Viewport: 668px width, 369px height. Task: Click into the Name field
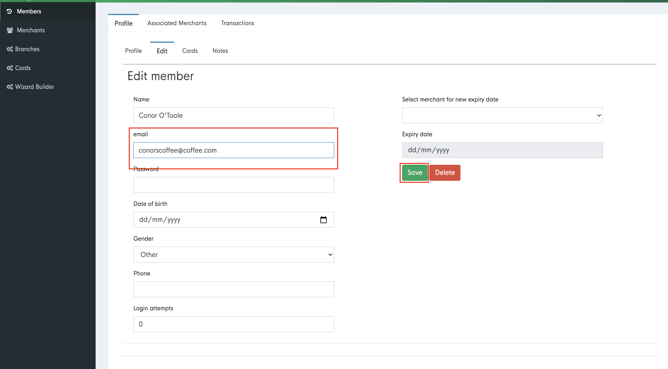pos(233,115)
